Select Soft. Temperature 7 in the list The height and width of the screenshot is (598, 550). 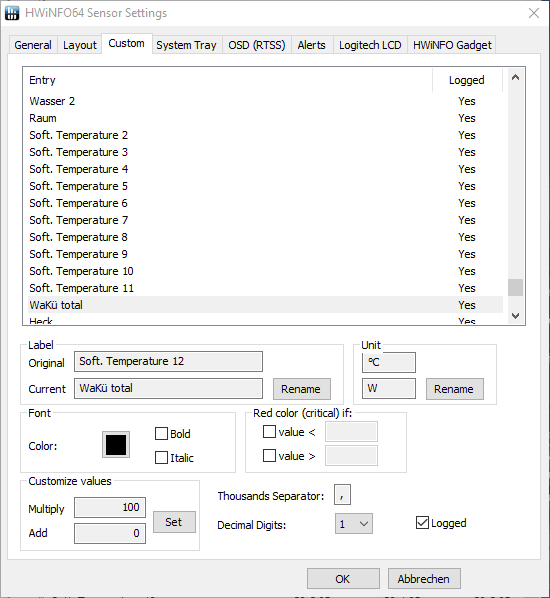(x=265, y=220)
